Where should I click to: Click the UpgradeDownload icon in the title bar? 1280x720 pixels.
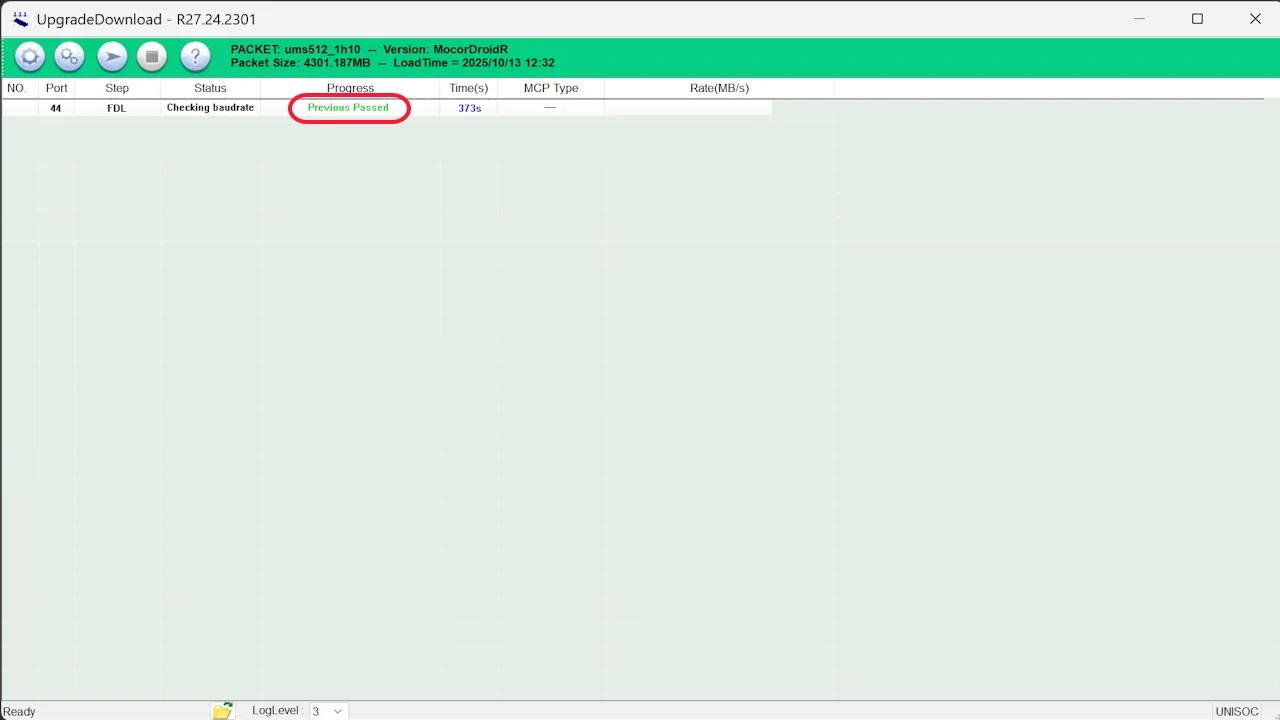tap(19, 18)
